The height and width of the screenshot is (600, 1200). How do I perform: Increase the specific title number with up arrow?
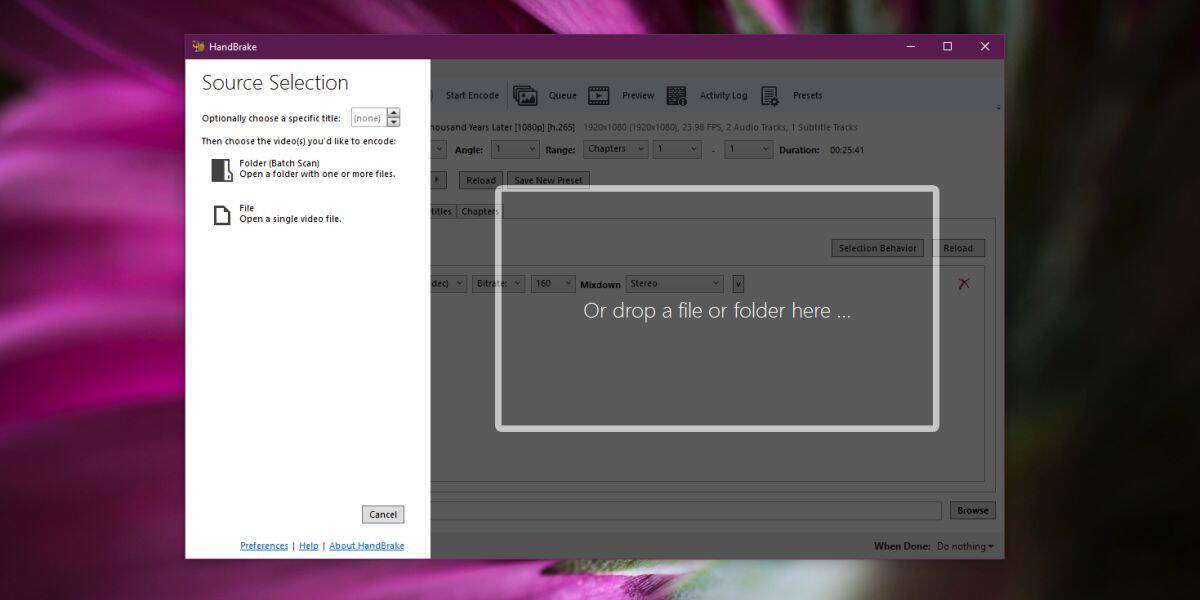click(393, 113)
